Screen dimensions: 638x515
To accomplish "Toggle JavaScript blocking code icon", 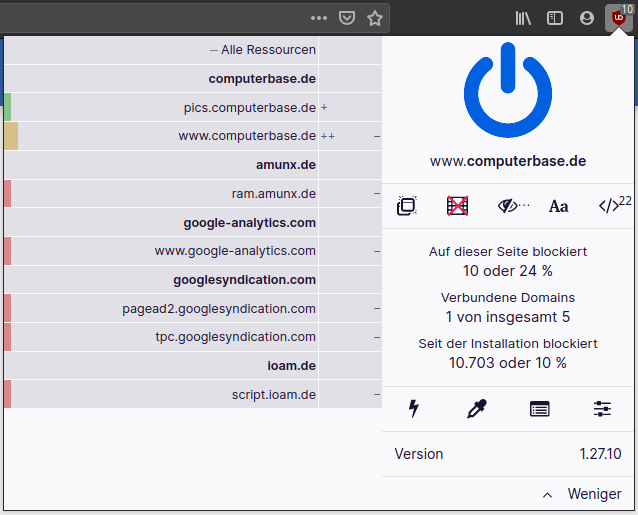I will (x=609, y=206).
